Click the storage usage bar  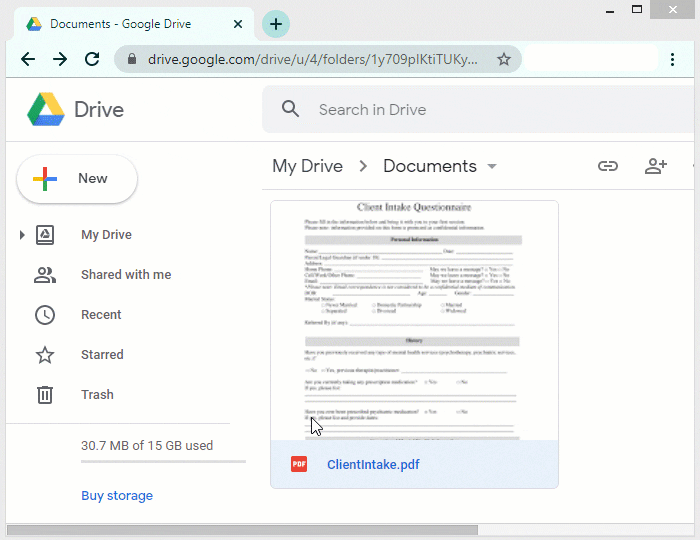click(163, 462)
